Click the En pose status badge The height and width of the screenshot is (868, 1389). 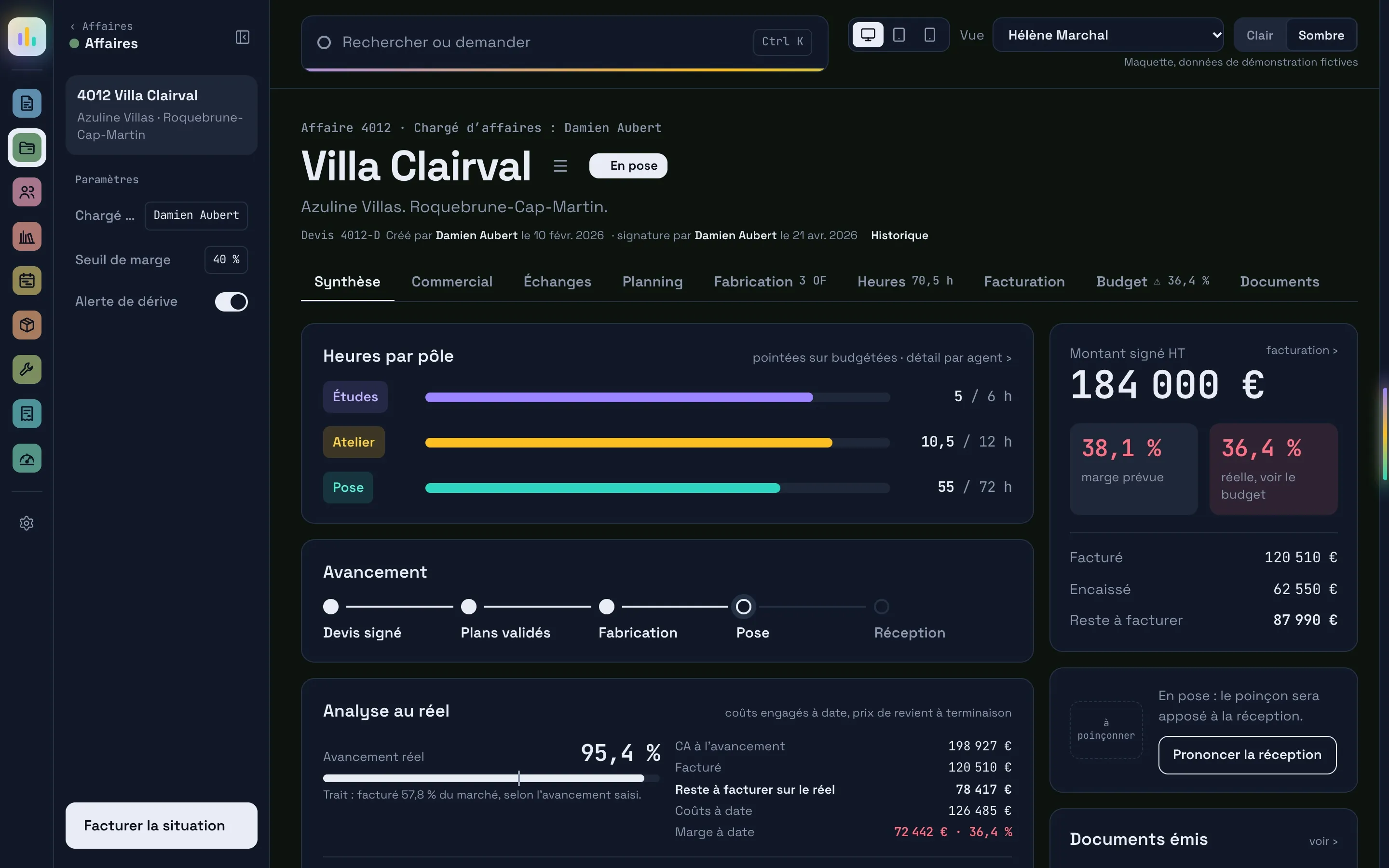click(628, 166)
